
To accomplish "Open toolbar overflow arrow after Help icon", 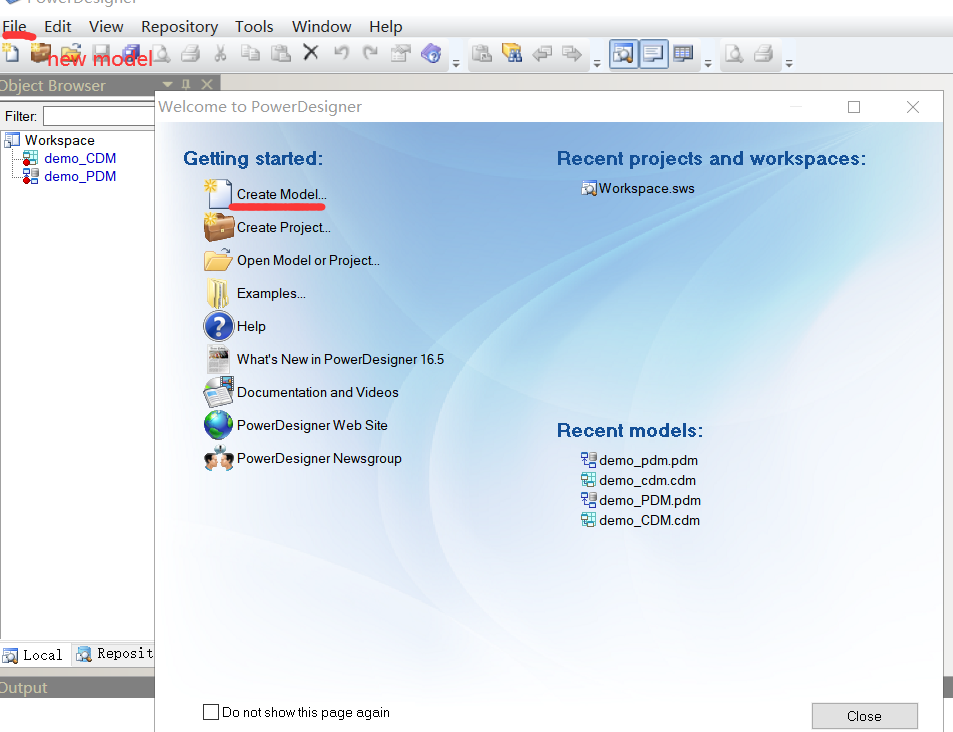I will click(456, 63).
